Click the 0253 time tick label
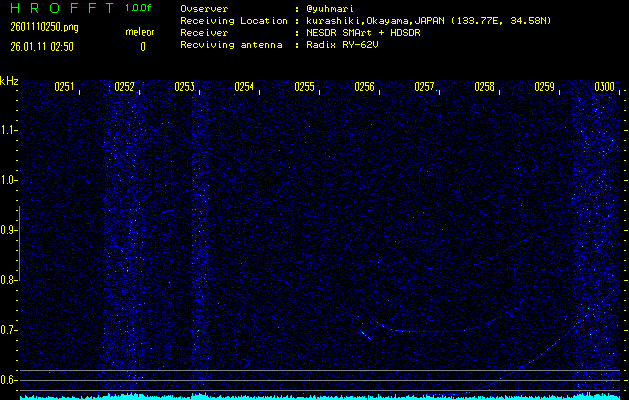This screenshot has width=629, height=400. click(184, 87)
